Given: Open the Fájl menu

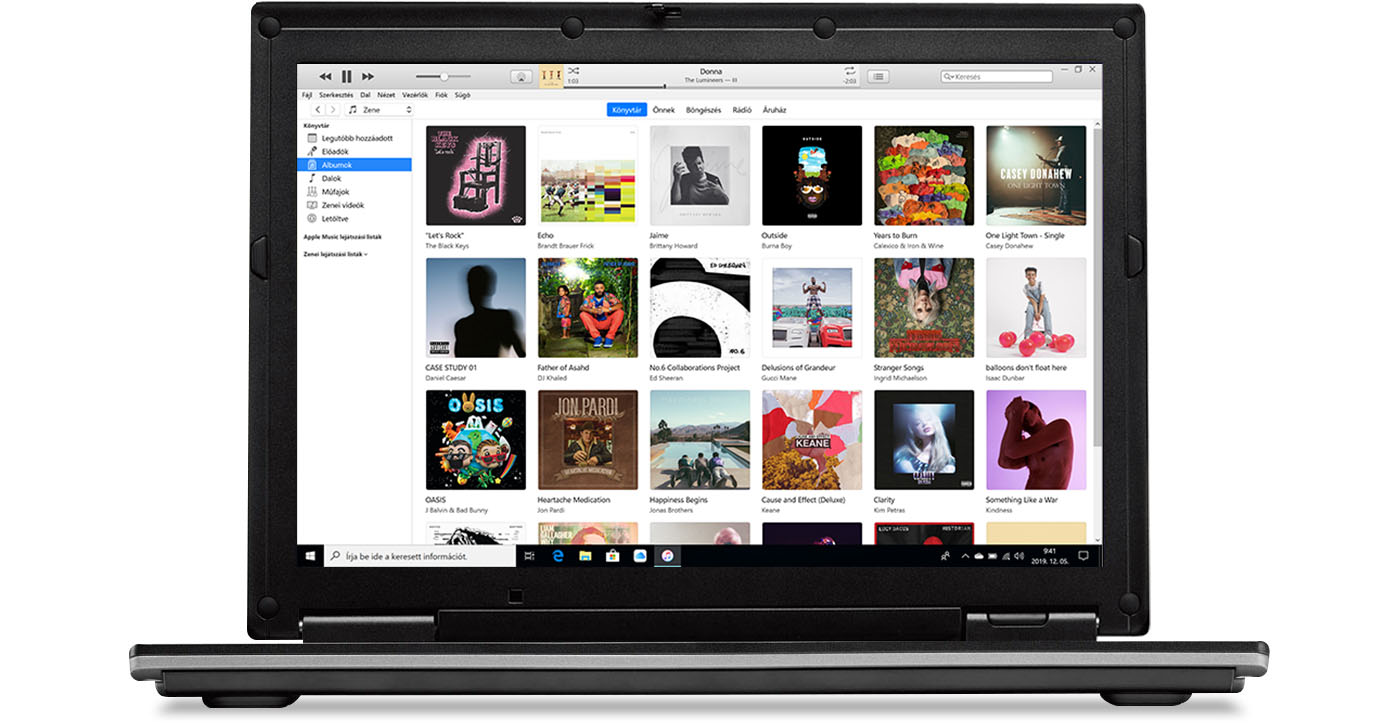Looking at the screenshot, I should coord(307,95).
